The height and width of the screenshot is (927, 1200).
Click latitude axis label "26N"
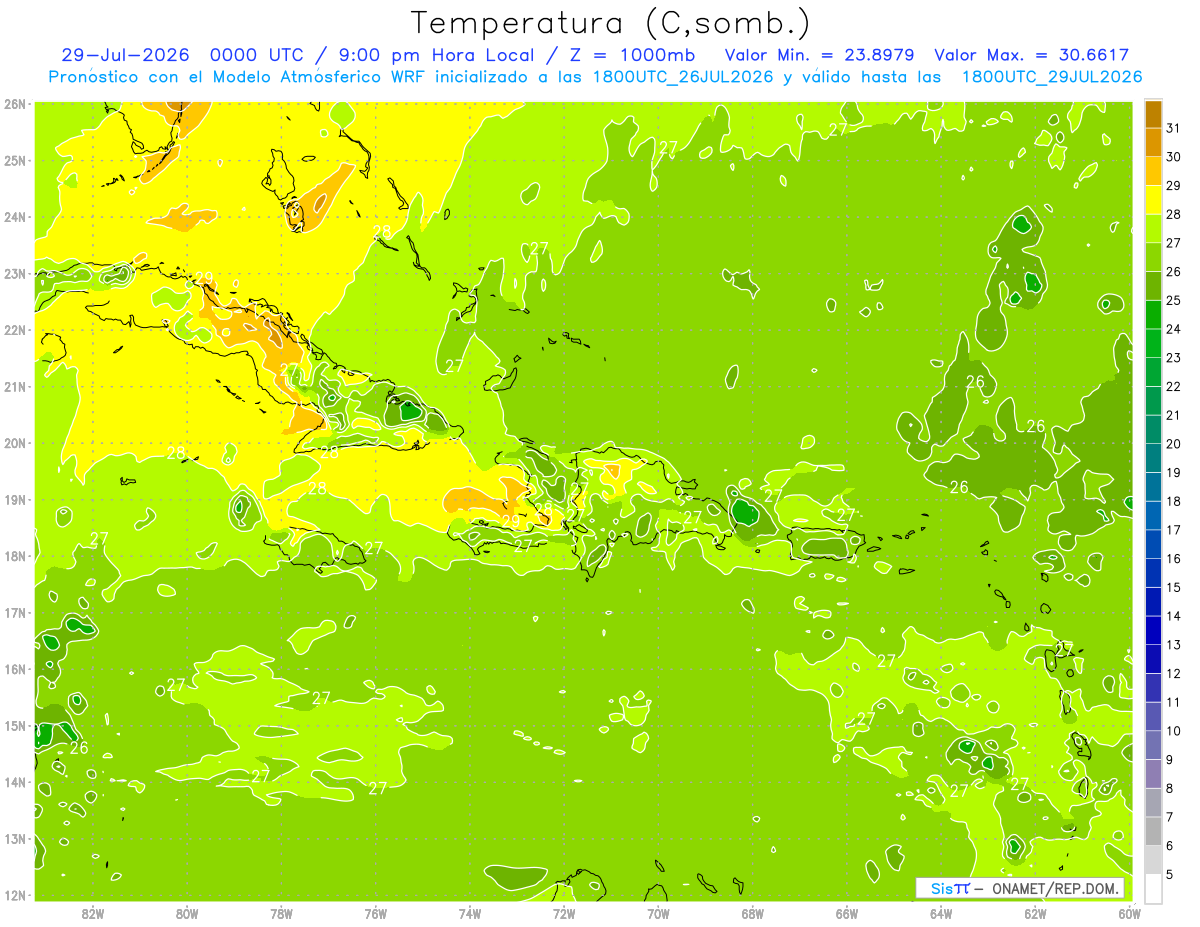click(x=14, y=104)
